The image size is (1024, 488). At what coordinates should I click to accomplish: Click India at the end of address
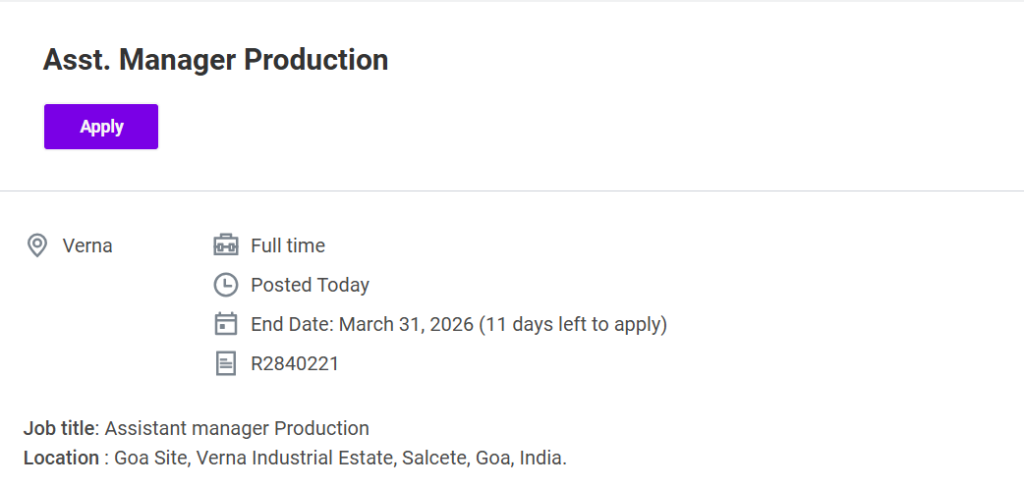click(x=544, y=459)
